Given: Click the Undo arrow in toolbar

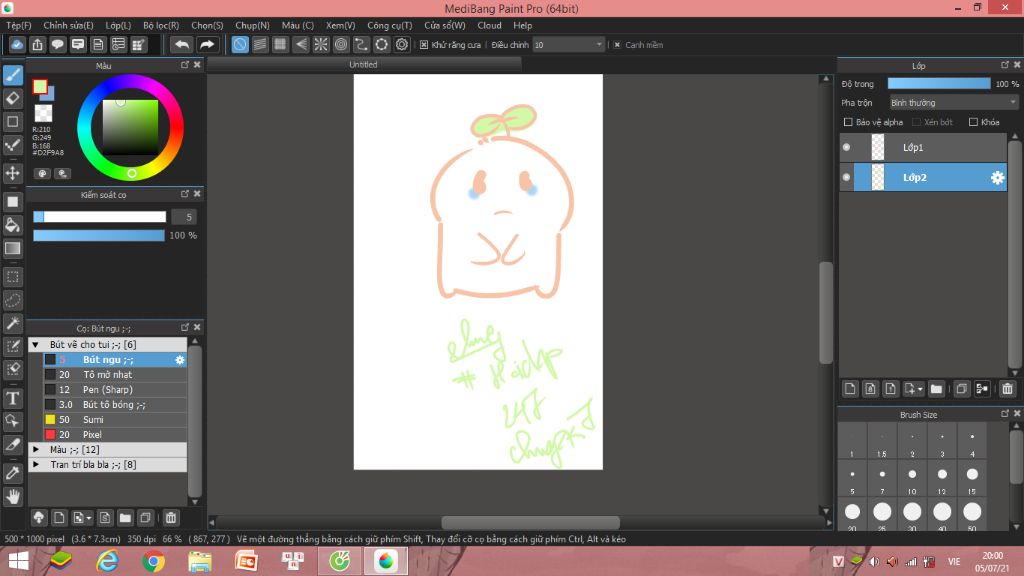Looking at the screenshot, I should coord(182,44).
